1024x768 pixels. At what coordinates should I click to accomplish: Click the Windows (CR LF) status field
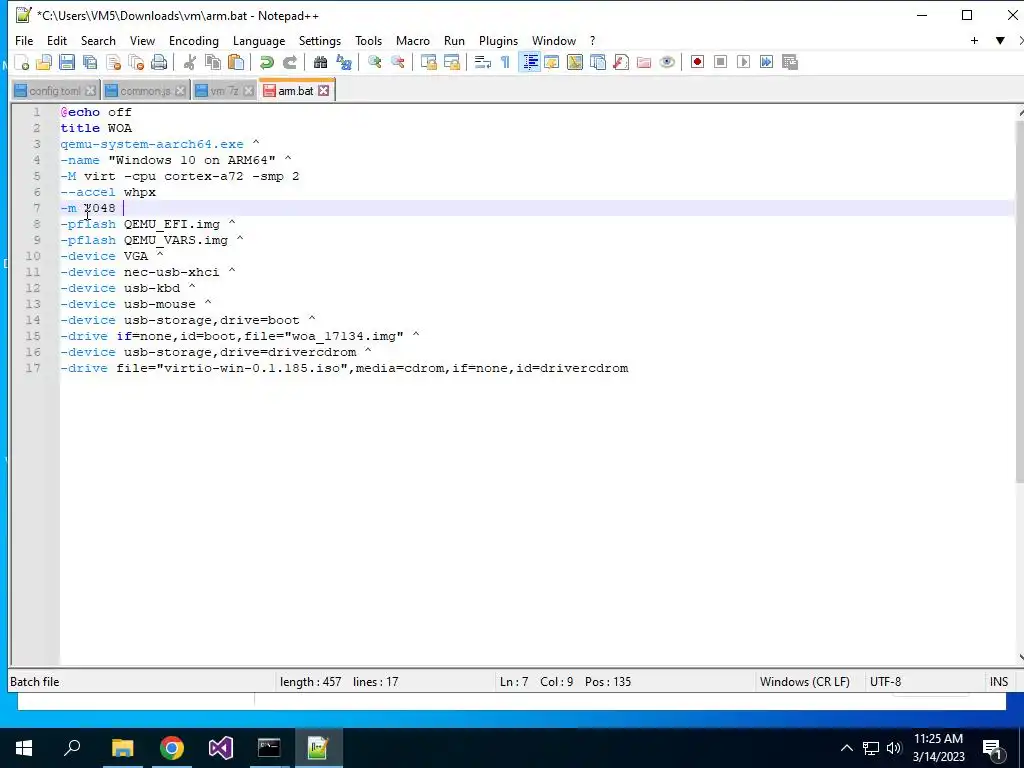[x=805, y=682]
